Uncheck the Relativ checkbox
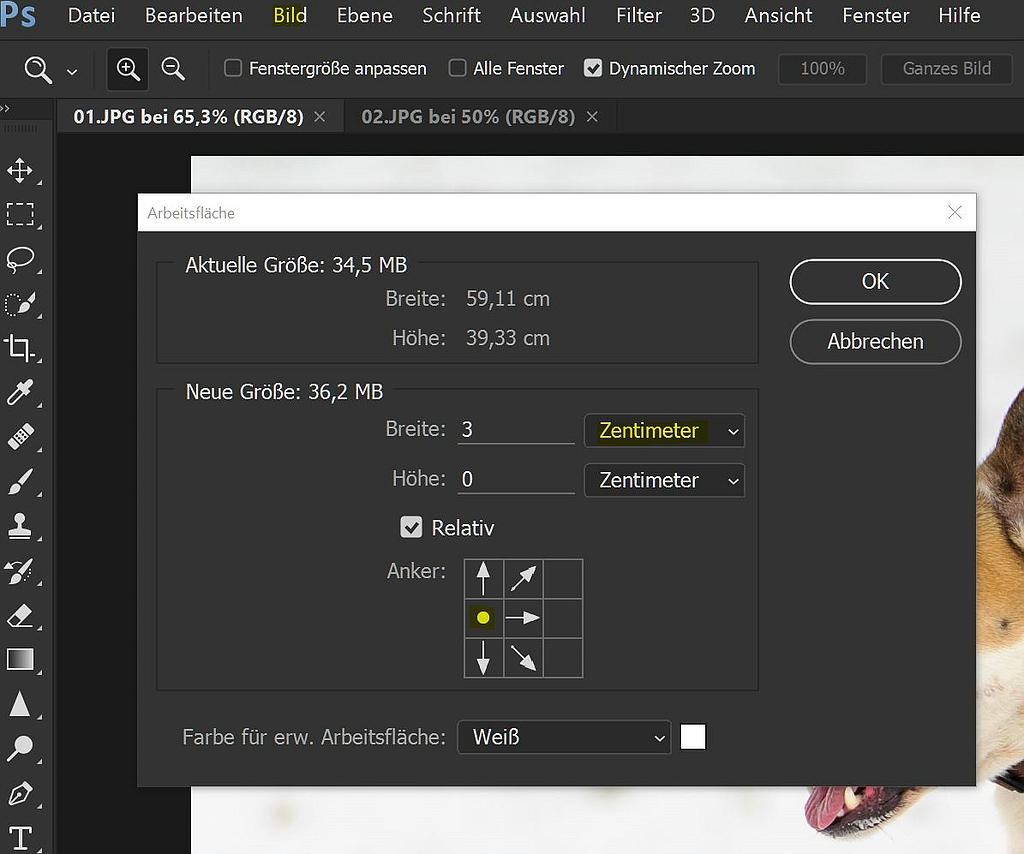 point(411,527)
